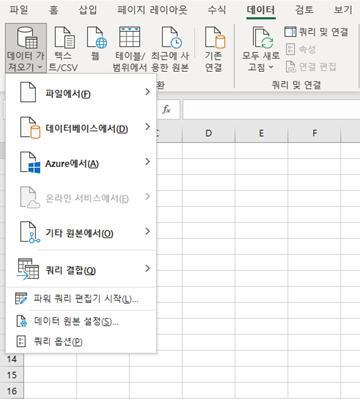Expand 파일에서 submenu arrow
Viewport: 360px width, 403px height.
tap(148, 92)
